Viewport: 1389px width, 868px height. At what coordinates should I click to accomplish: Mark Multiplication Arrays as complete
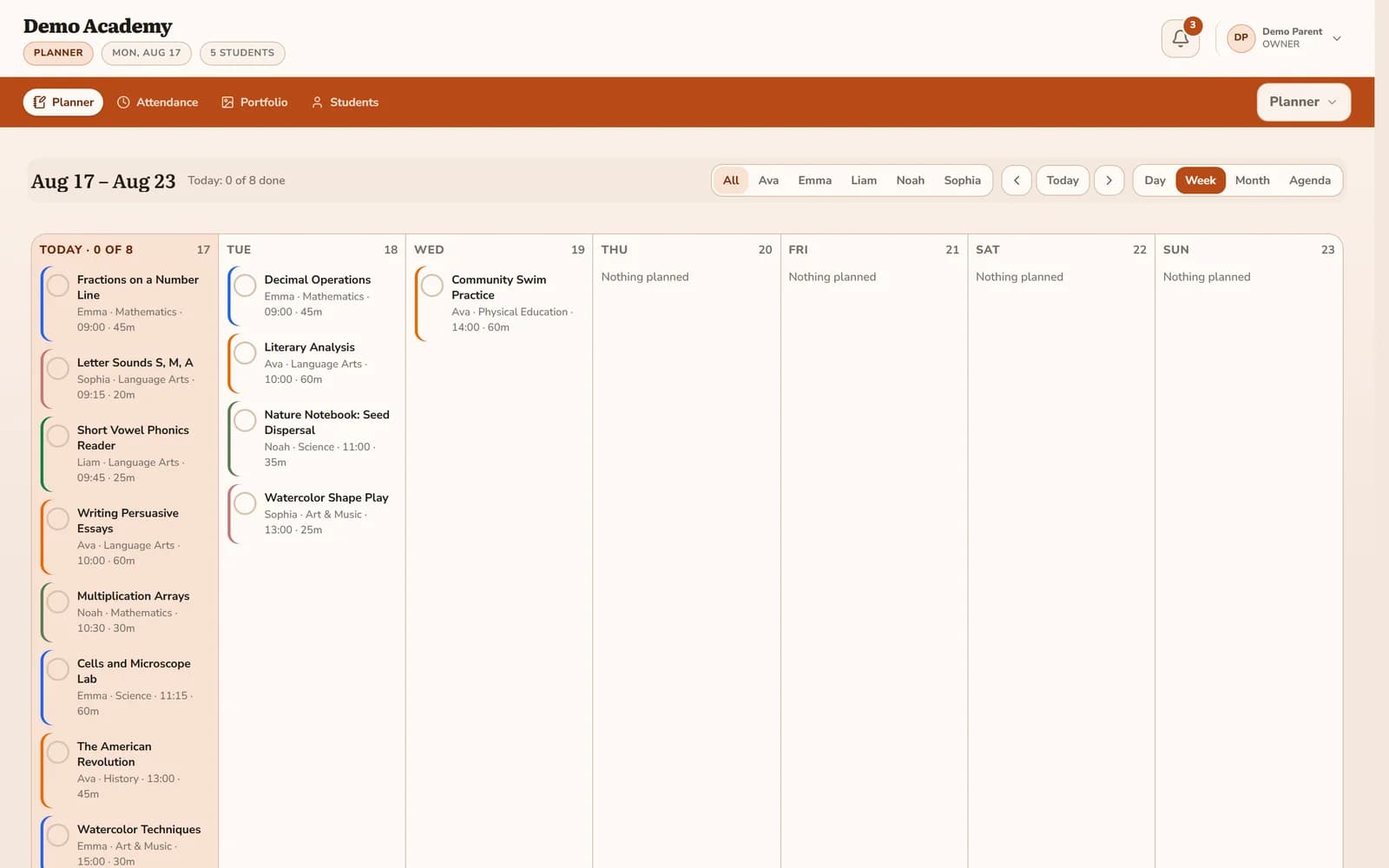[x=58, y=602]
